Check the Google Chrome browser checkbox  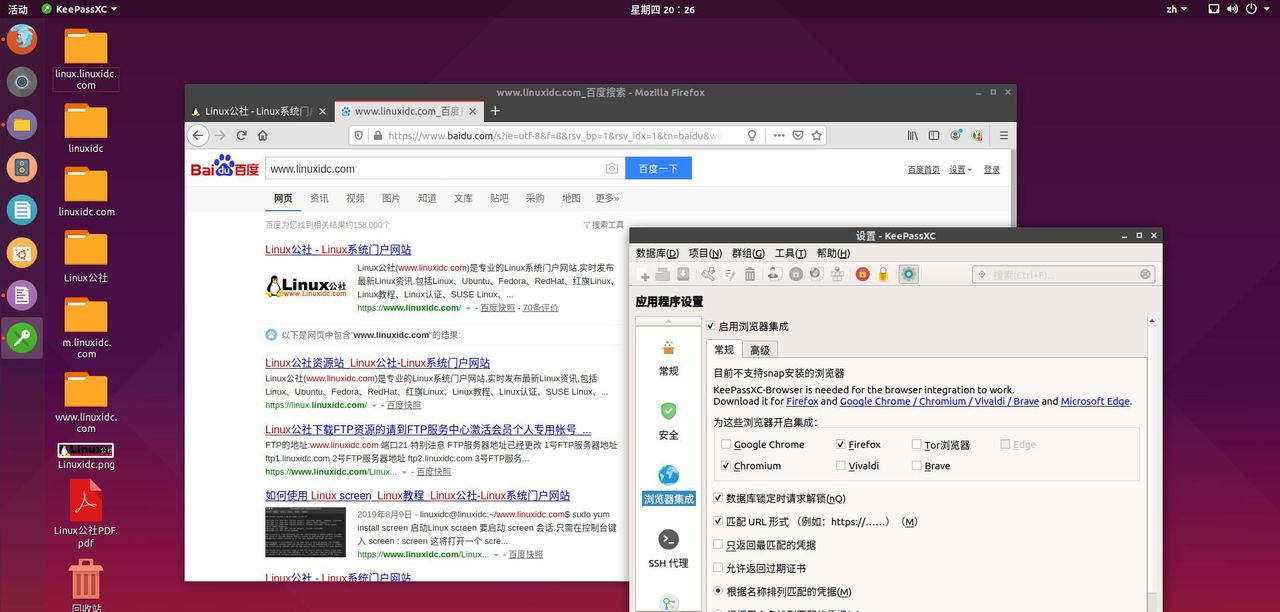pos(726,444)
